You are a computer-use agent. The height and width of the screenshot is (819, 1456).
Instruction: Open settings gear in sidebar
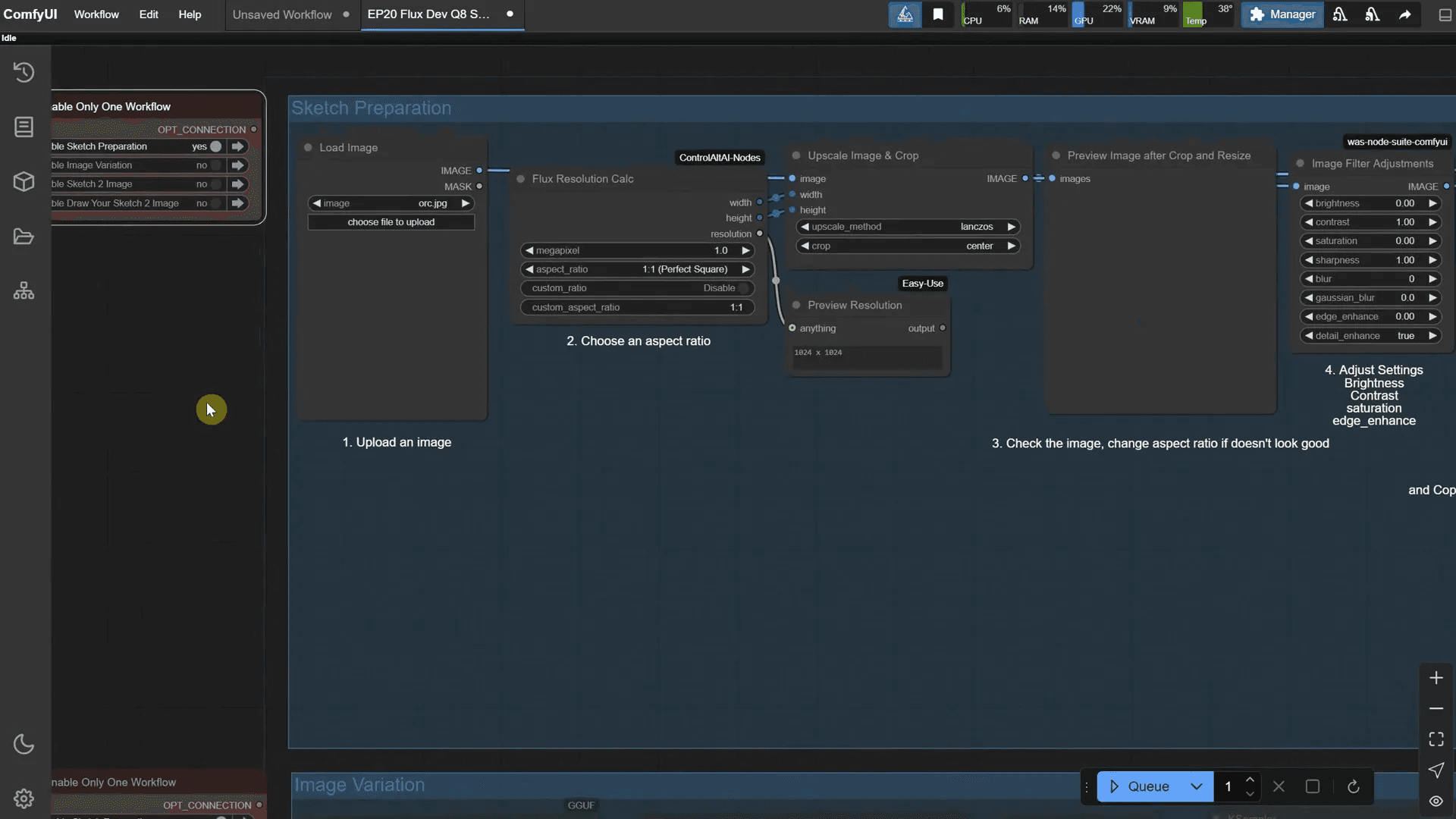24,799
